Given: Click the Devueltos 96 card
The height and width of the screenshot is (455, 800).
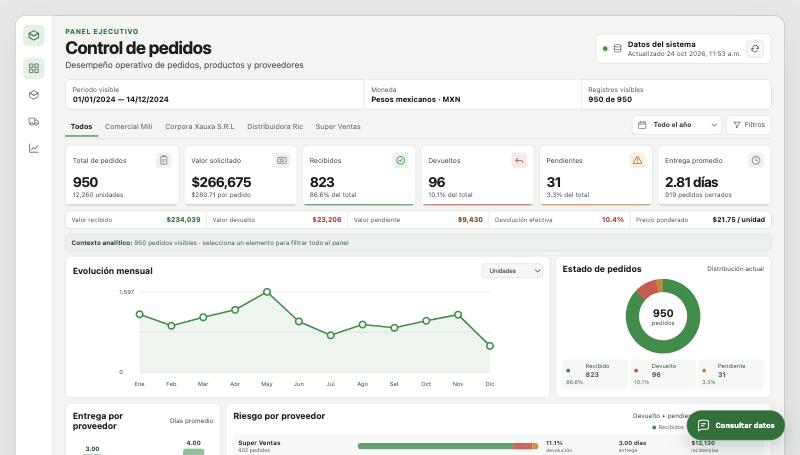Looking at the screenshot, I should click(x=478, y=175).
